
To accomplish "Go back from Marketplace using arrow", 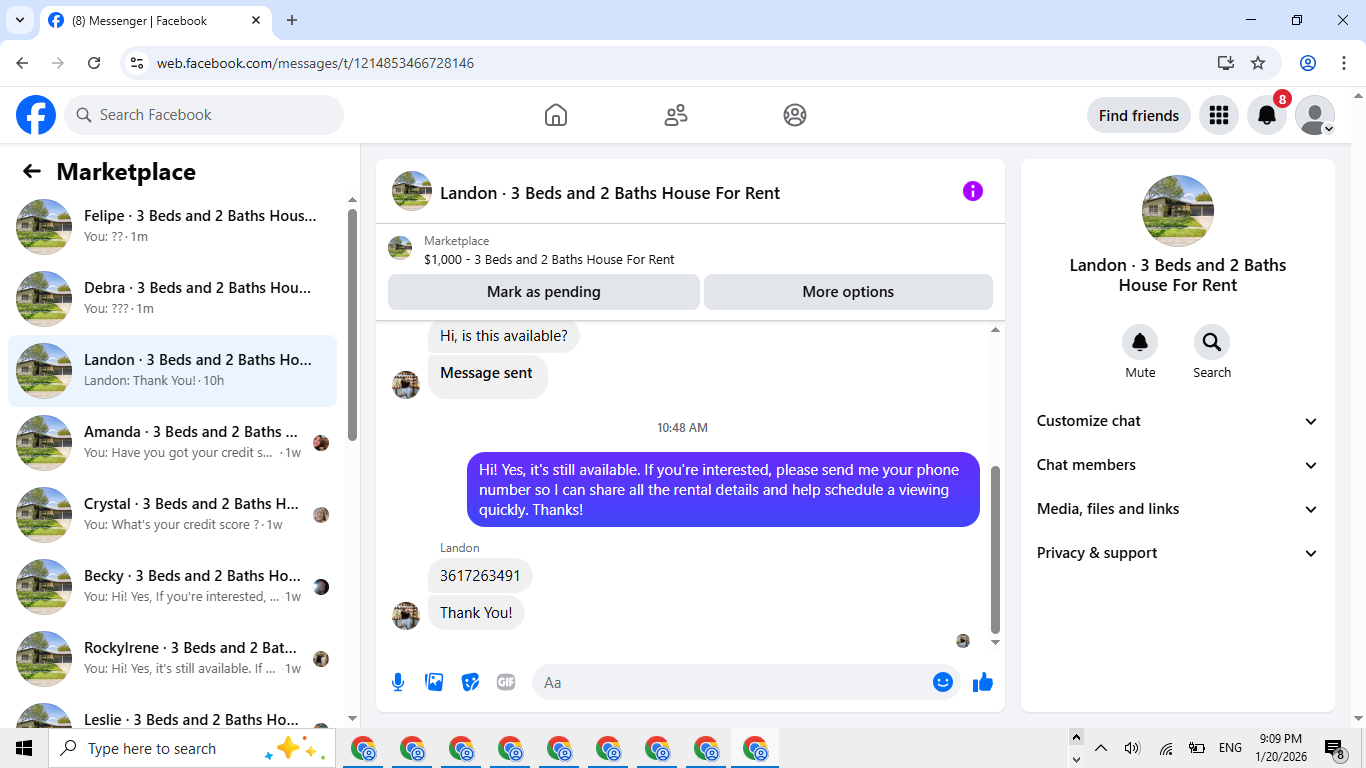I will 32,171.
